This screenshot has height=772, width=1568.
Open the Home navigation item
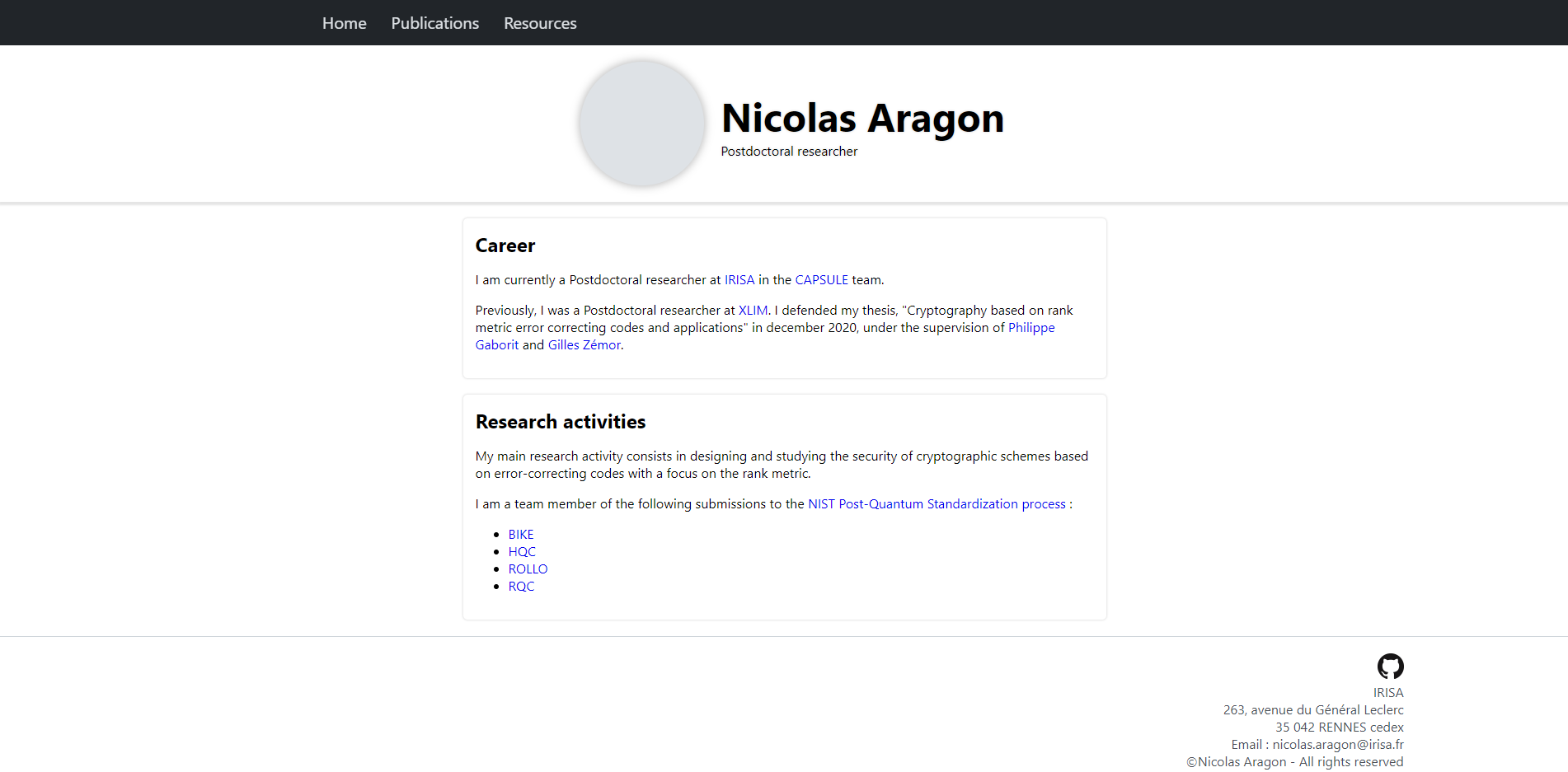[344, 23]
